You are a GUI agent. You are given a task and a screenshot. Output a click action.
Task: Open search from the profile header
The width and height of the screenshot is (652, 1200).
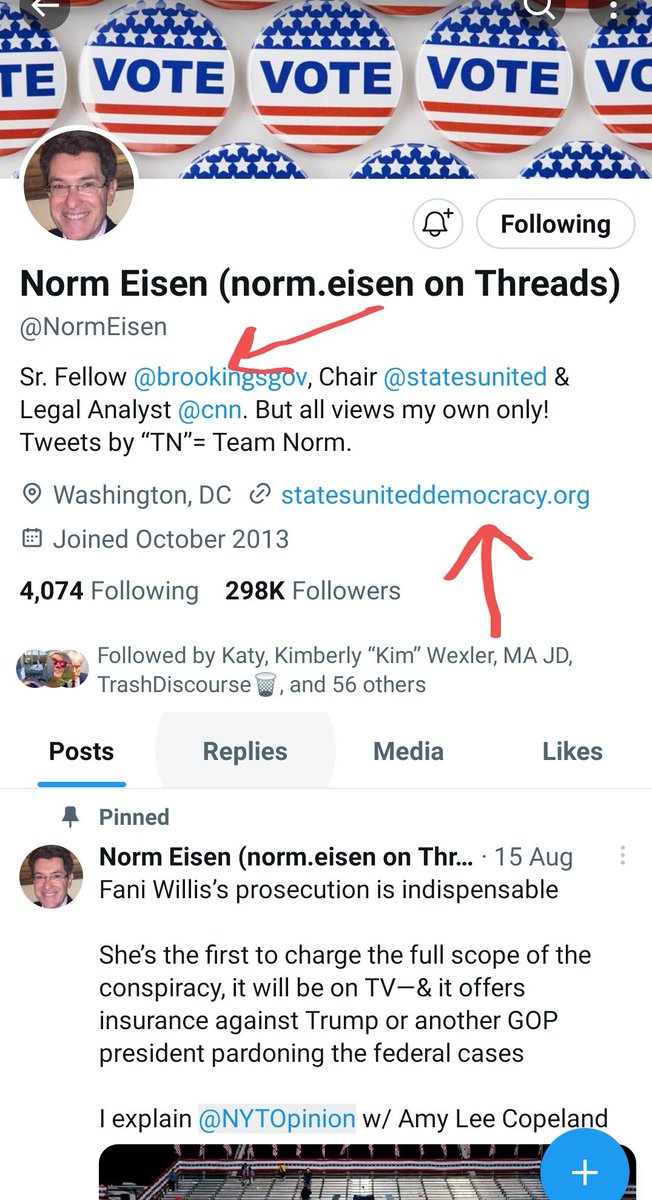pos(539,9)
